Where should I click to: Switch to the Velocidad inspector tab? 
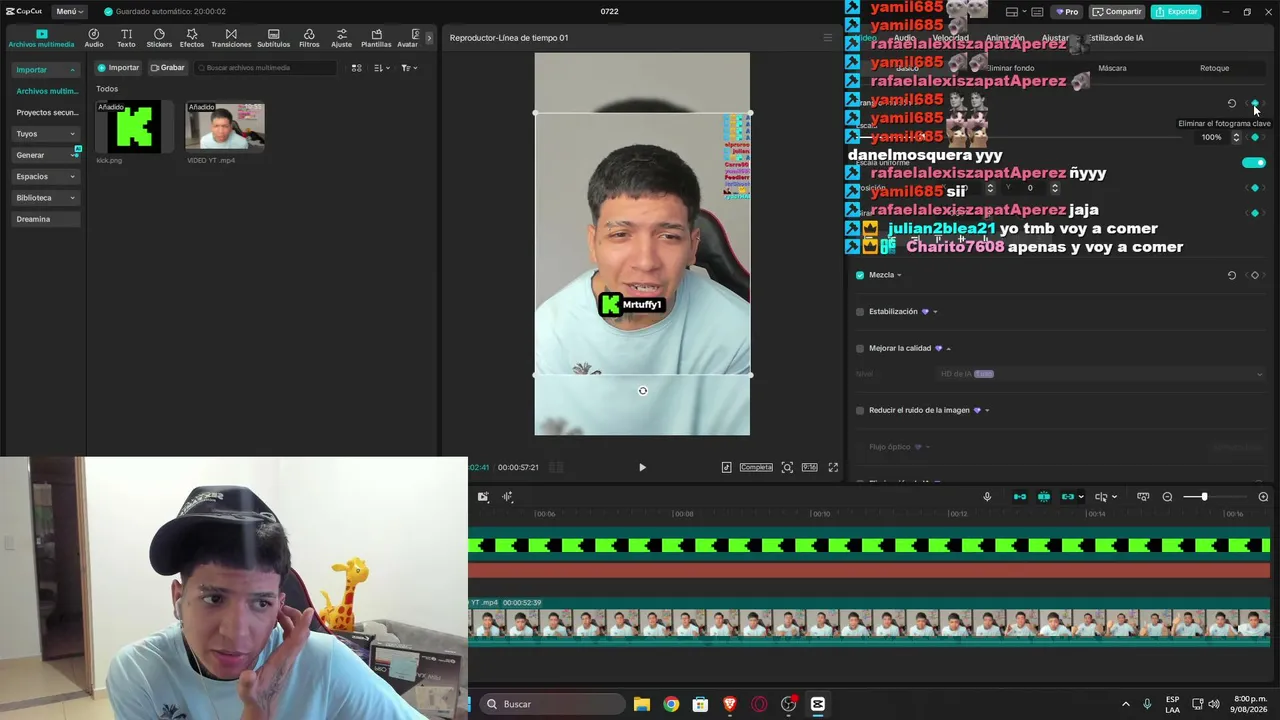coord(950,38)
